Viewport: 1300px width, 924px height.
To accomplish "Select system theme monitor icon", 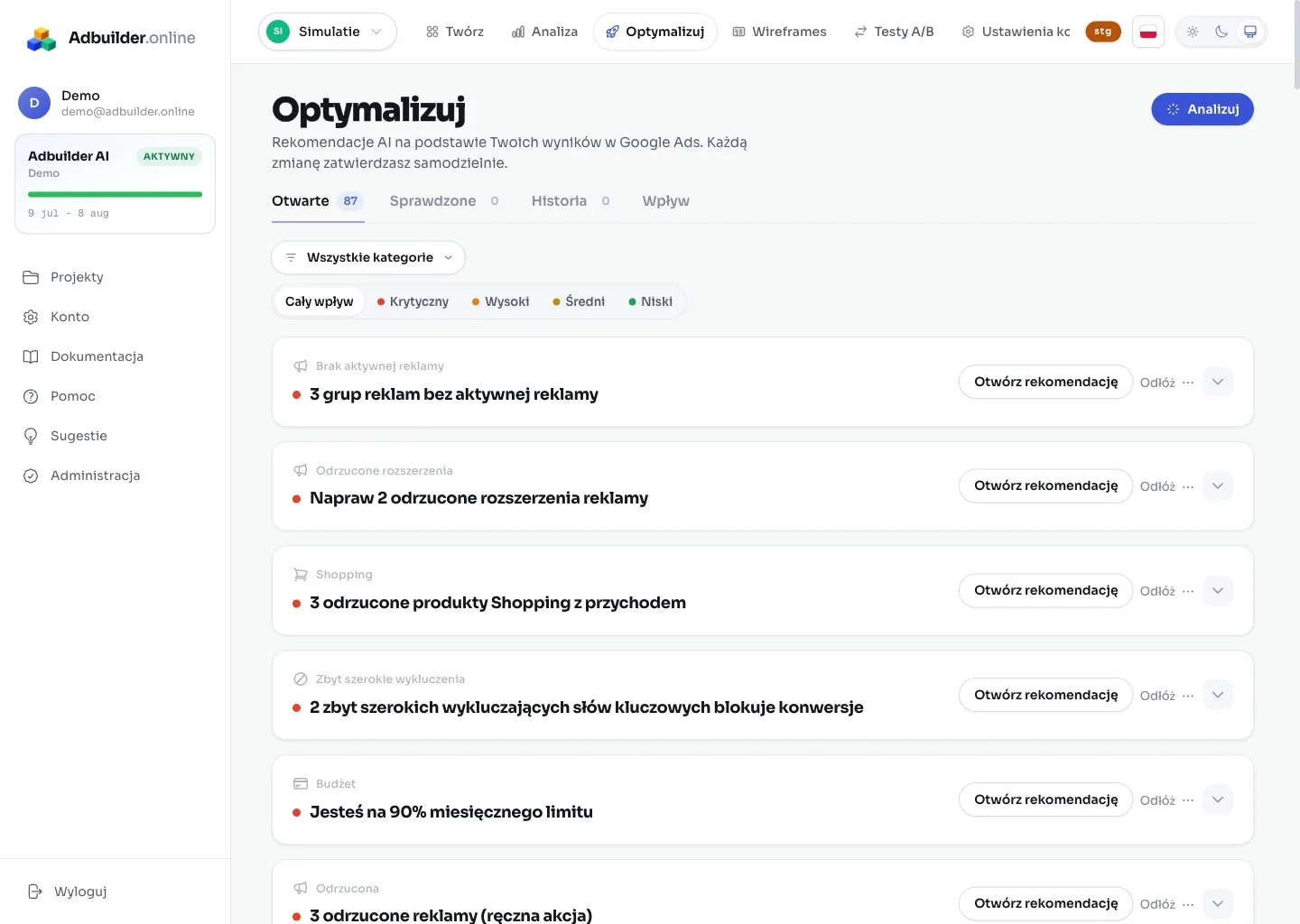I will pyautogui.click(x=1250, y=32).
